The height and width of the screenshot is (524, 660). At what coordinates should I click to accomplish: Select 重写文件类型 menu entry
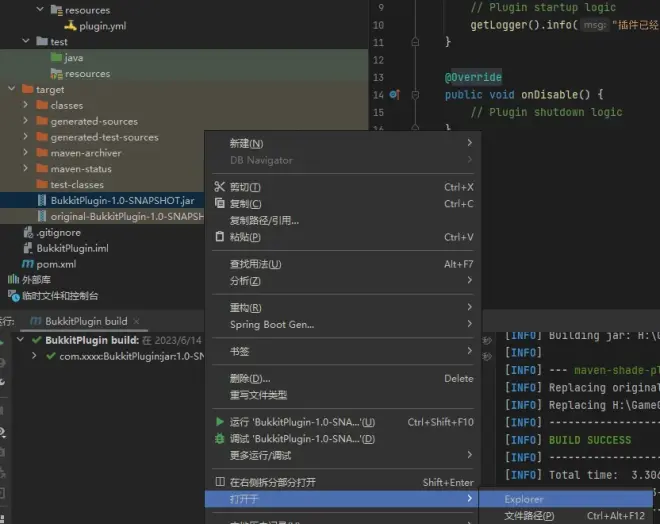point(343,395)
